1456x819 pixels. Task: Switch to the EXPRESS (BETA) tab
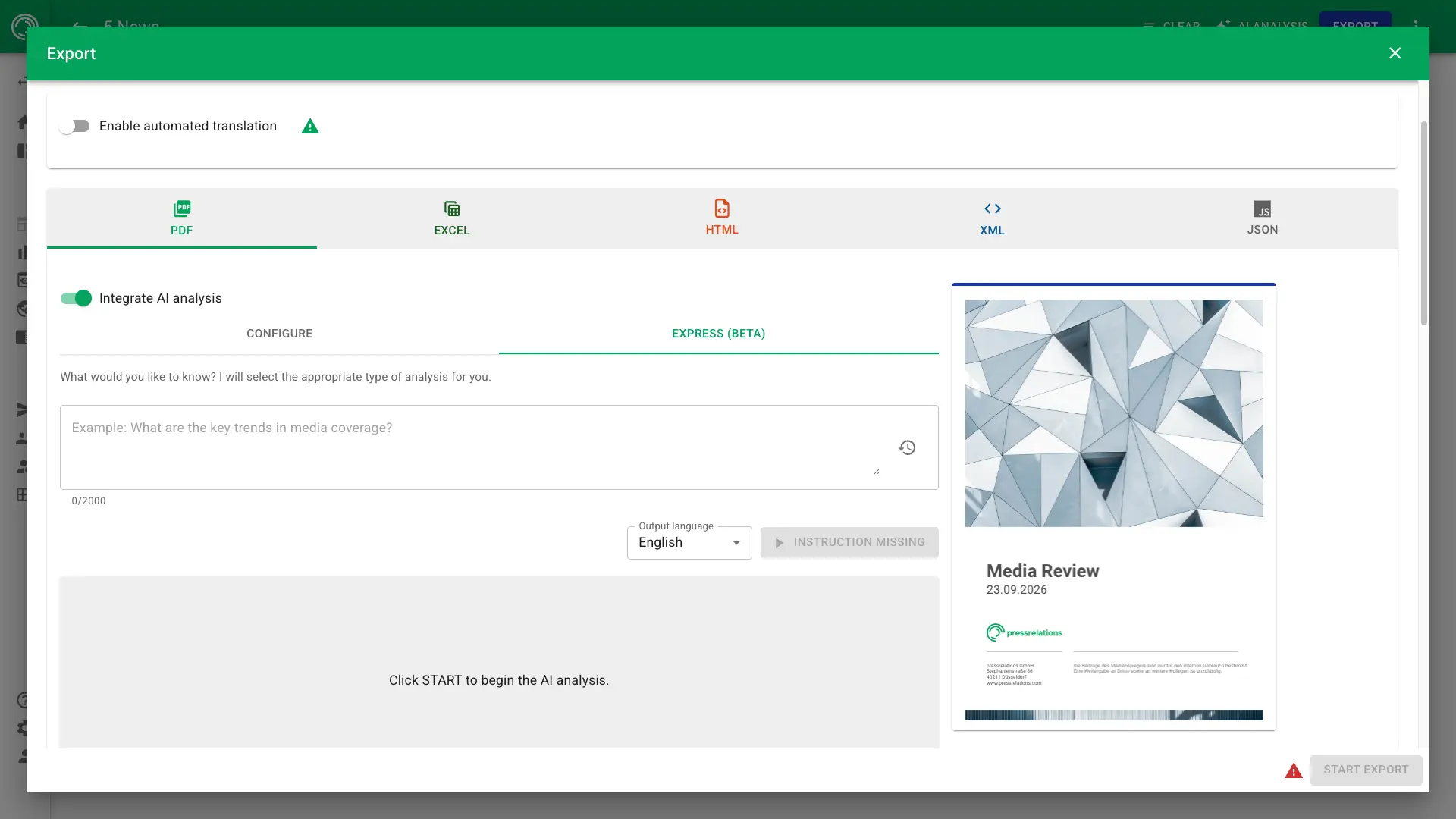point(718,334)
